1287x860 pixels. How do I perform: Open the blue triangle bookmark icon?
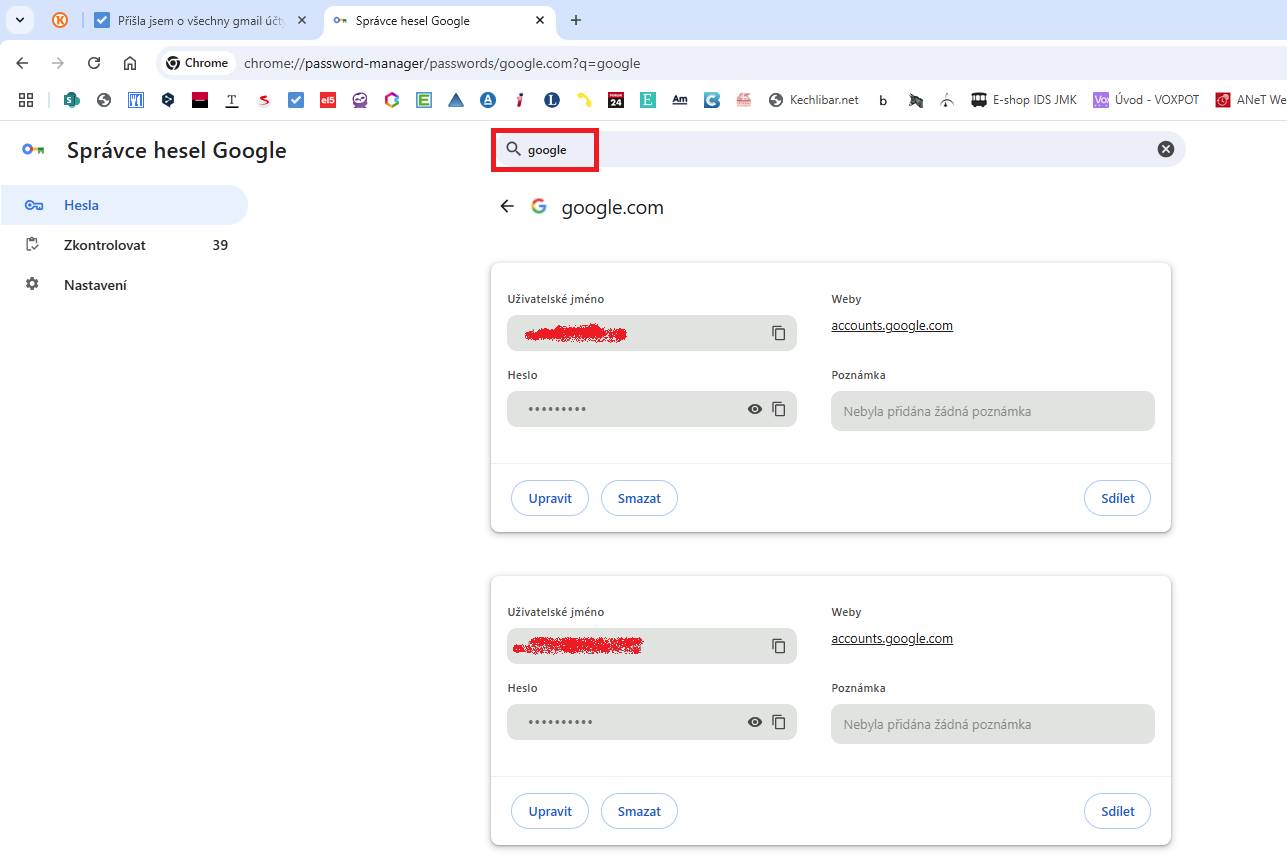[x=456, y=100]
